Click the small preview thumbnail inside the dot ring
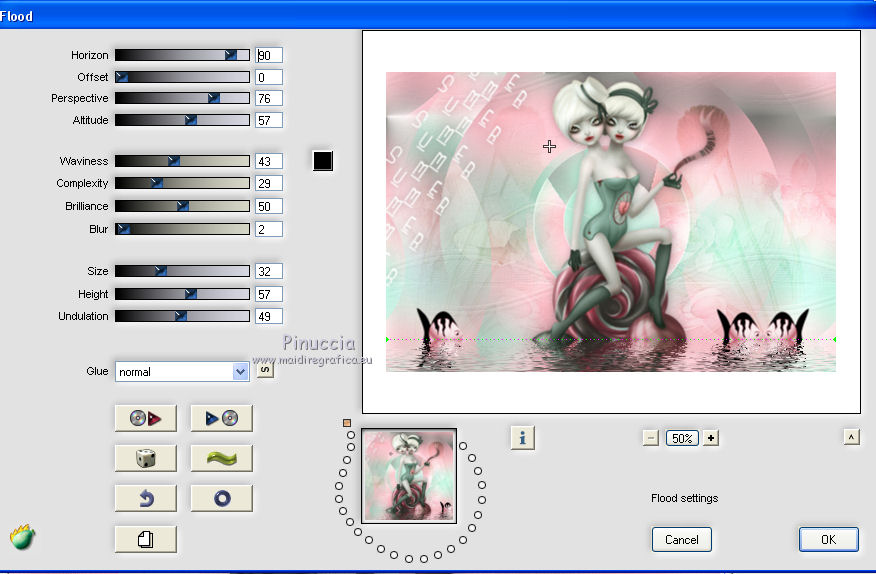Viewport: 876px width, 574px height. point(409,476)
